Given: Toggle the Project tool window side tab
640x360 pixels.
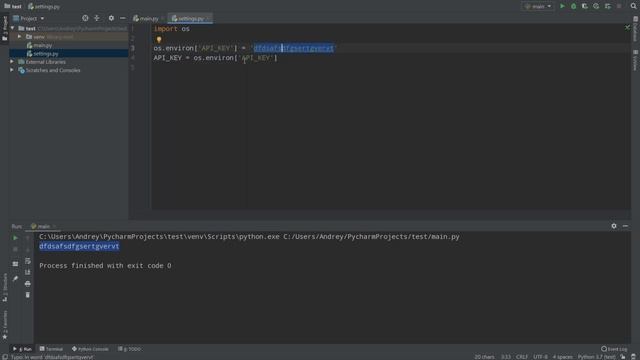Looking at the screenshot, I should coord(4,28).
